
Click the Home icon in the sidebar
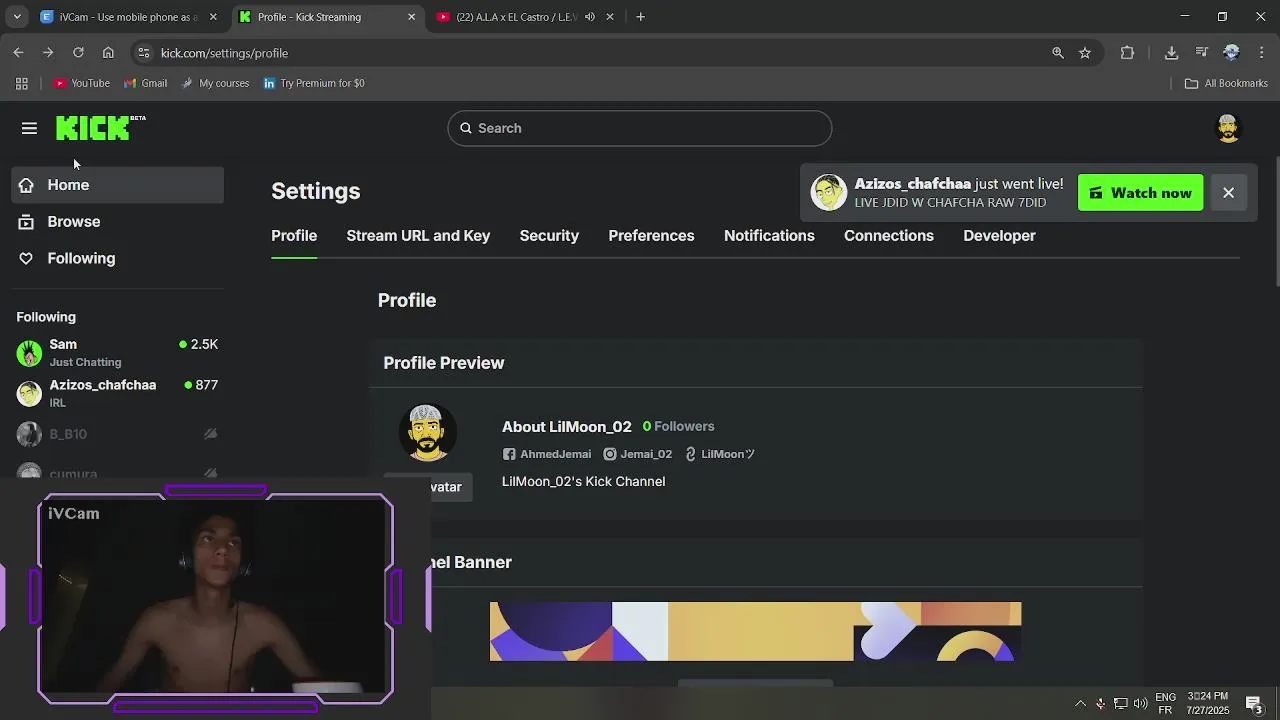point(26,185)
